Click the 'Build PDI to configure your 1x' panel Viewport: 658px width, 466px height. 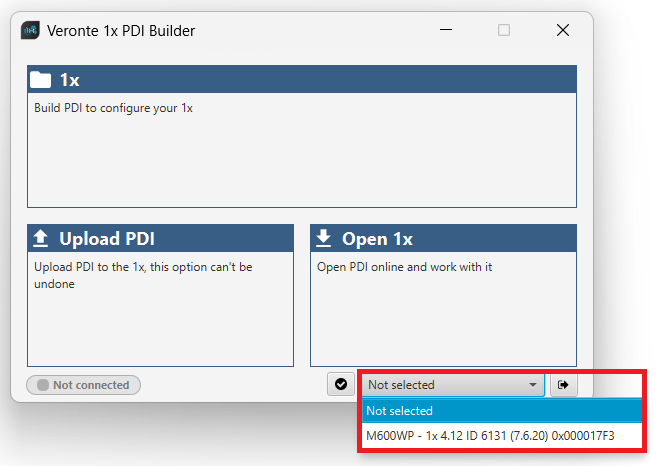pos(302,150)
